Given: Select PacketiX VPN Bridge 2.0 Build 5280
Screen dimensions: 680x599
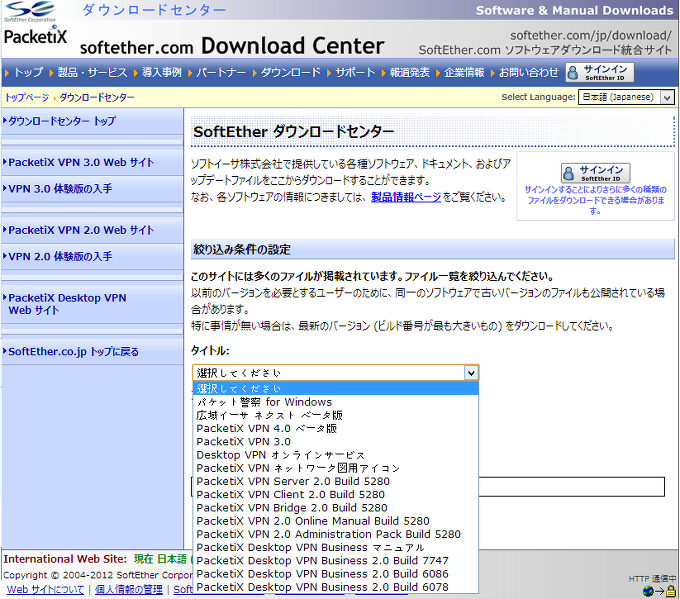Looking at the screenshot, I should tap(336, 508).
